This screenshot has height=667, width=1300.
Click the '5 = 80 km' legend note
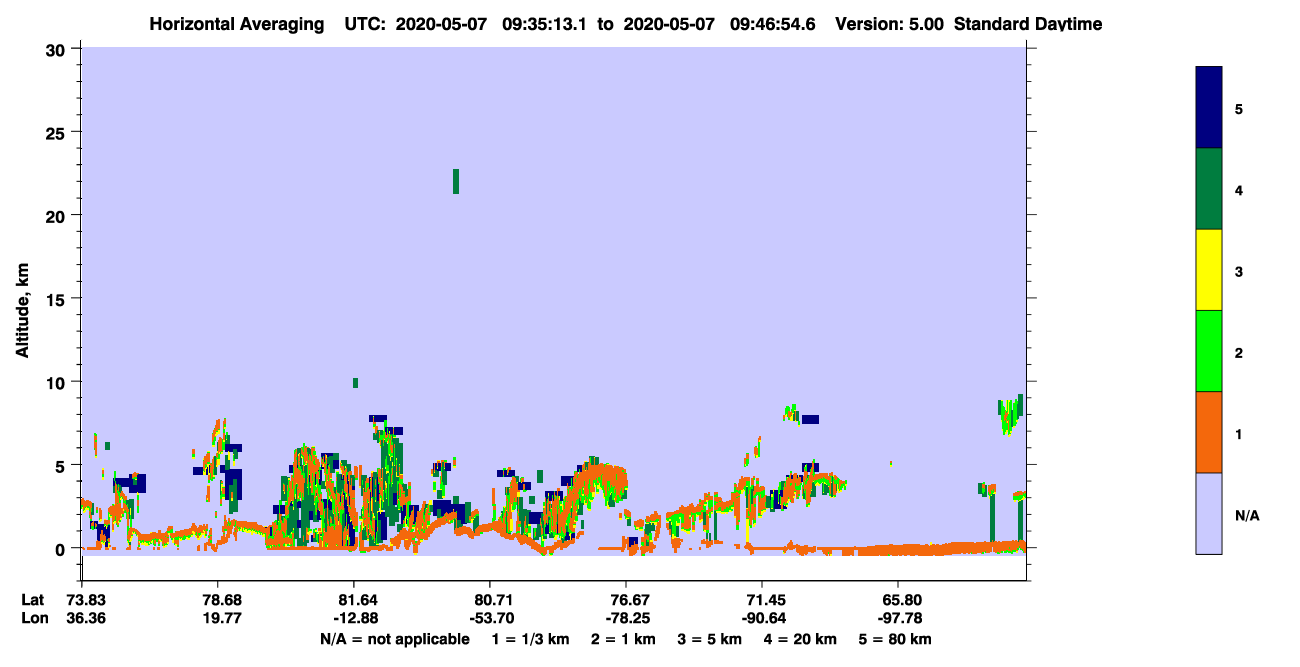[x=897, y=639]
